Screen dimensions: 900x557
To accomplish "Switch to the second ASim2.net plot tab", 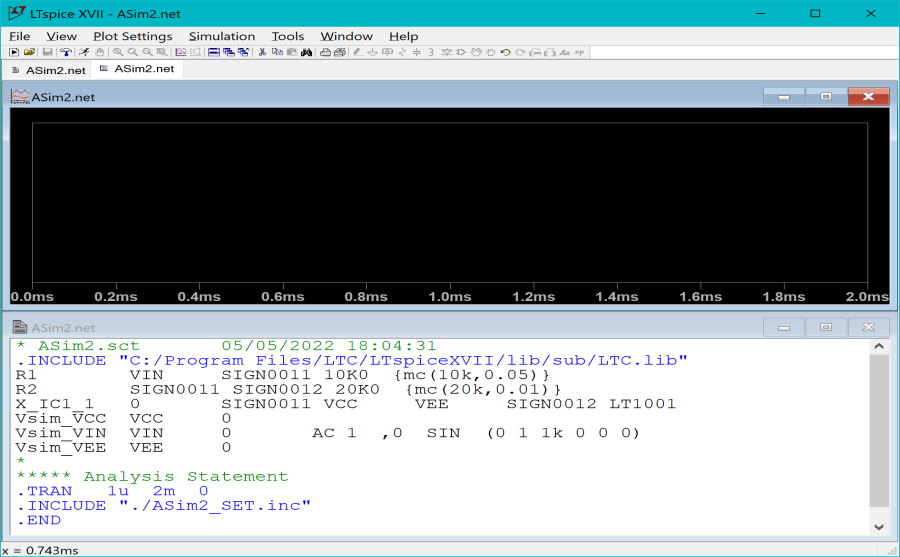I will click(138, 69).
